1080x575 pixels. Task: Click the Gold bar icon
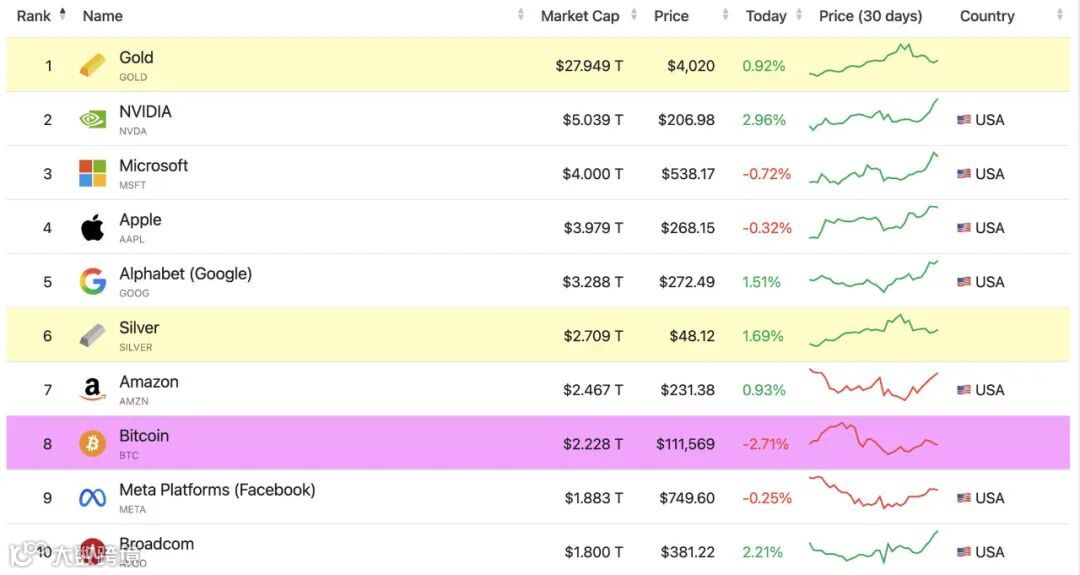tap(93, 66)
